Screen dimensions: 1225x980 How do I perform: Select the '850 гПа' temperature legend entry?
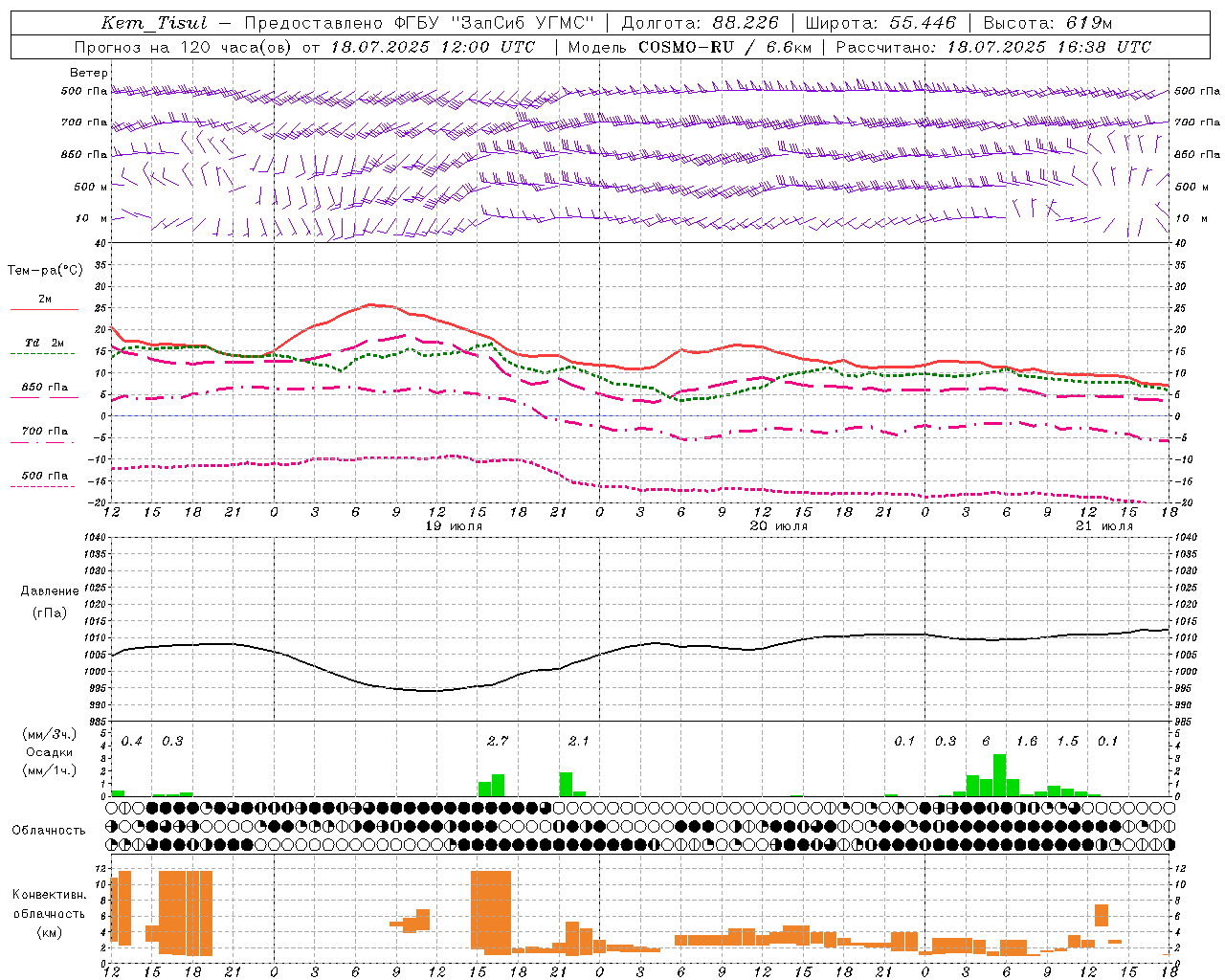(45, 388)
